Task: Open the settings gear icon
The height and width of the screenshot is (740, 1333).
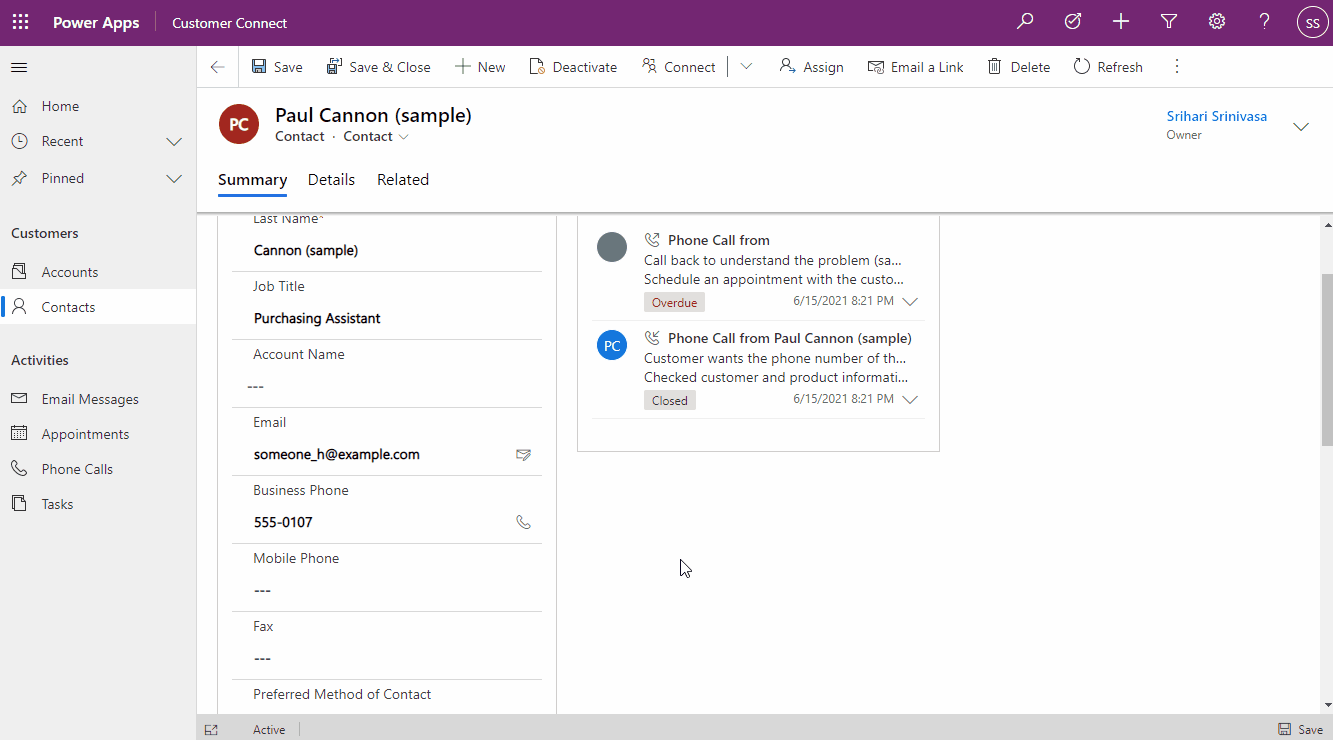Action: 1217,22
